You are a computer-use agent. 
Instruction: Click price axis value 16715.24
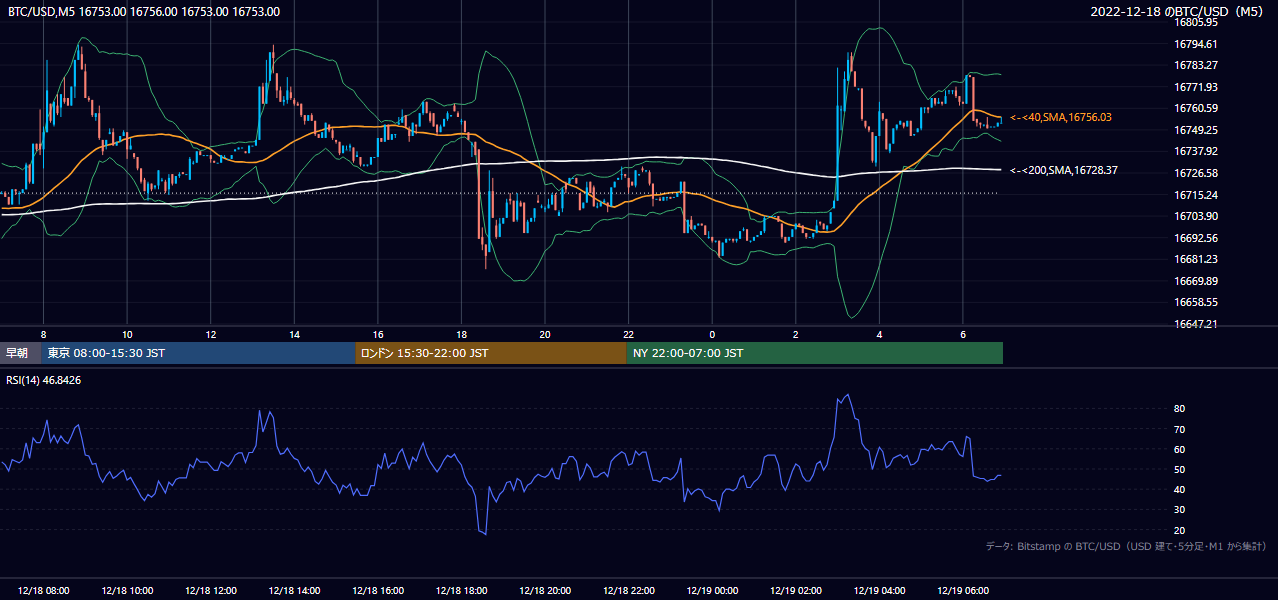[x=1195, y=195]
